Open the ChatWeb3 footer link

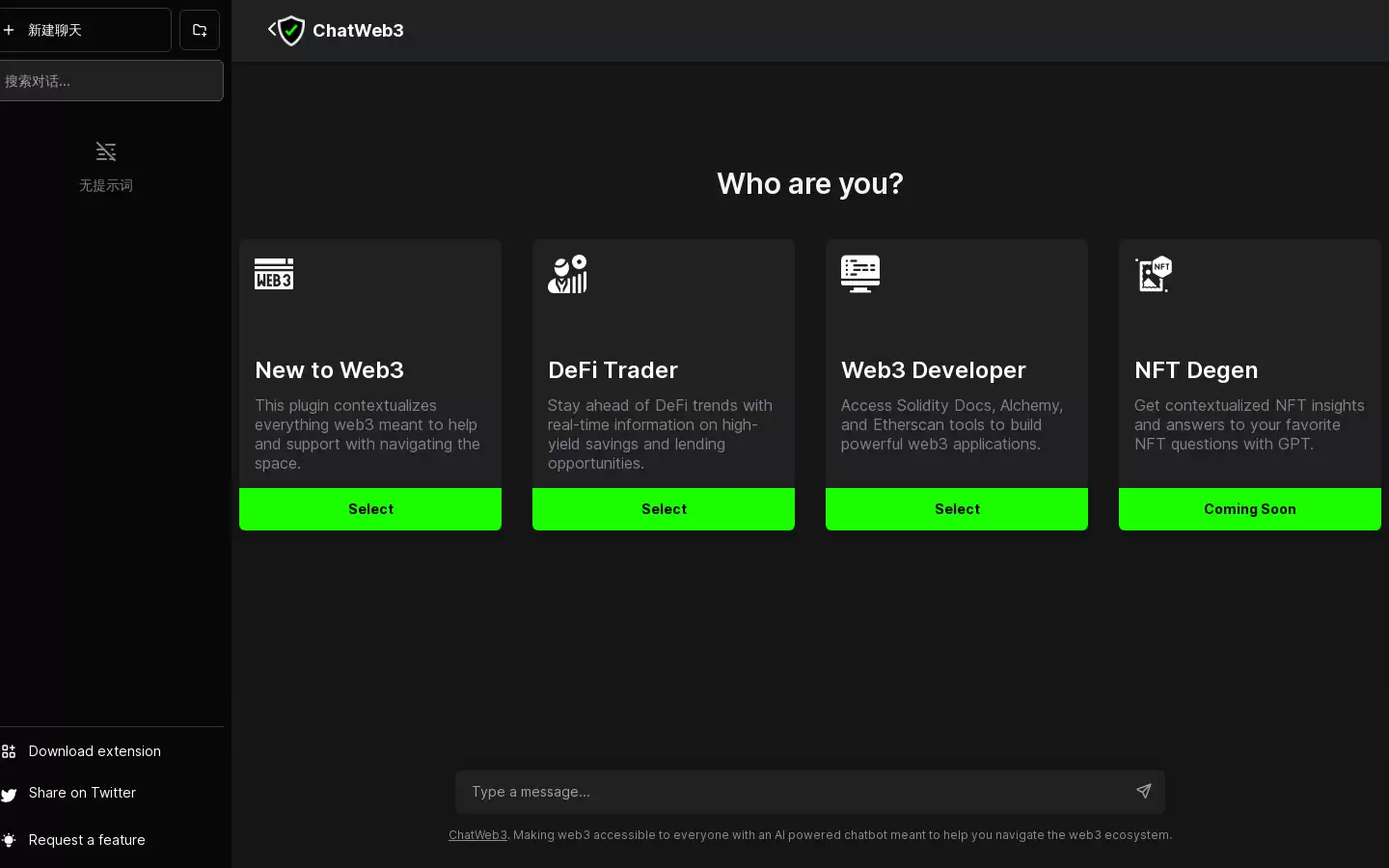click(477, 835)
